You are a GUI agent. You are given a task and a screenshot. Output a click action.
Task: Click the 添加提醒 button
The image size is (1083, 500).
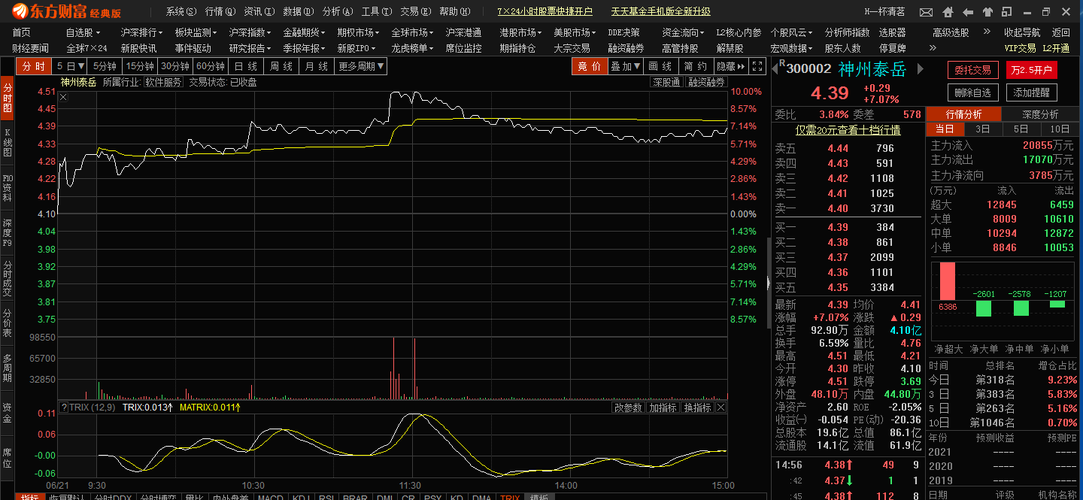1032,93
